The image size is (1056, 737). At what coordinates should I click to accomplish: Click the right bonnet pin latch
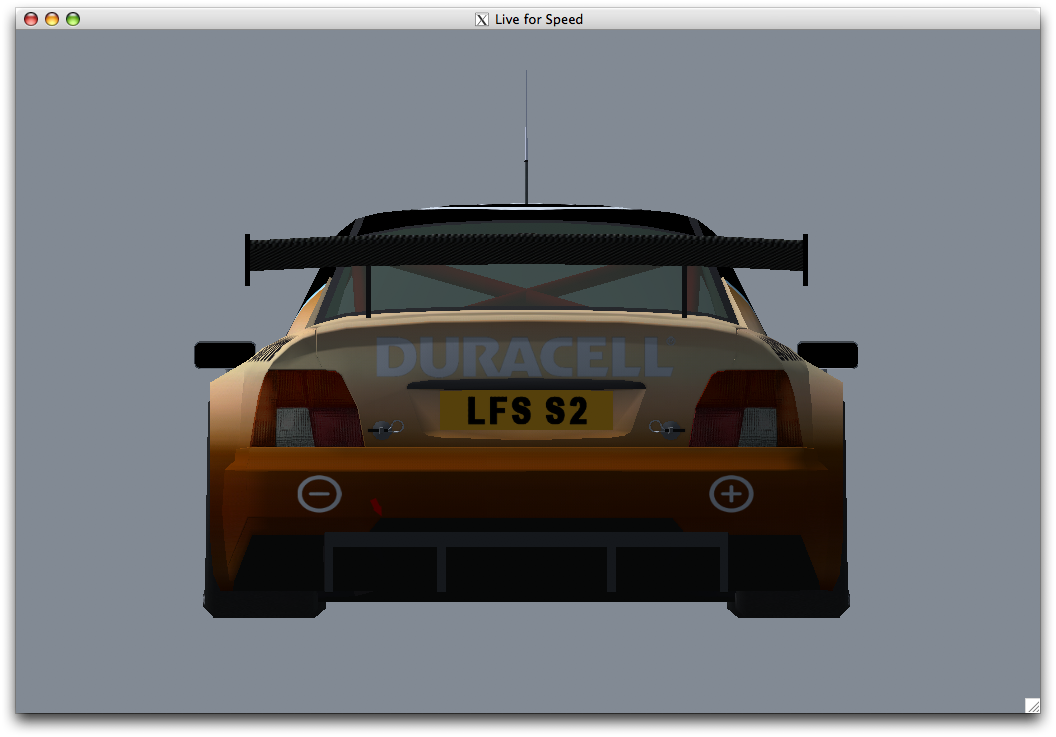click(667, 428)
